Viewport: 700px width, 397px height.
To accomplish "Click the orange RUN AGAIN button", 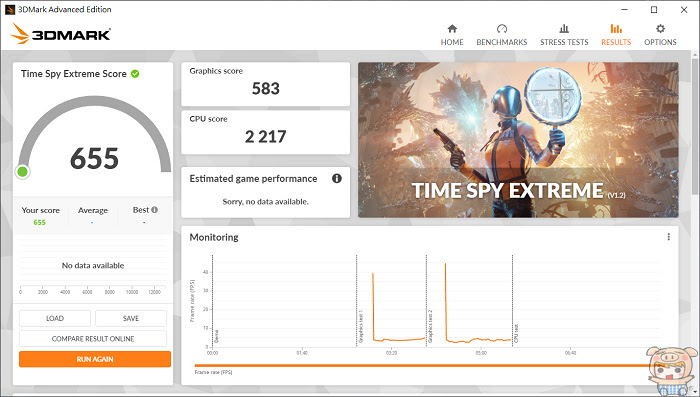I will coord(95,359).
